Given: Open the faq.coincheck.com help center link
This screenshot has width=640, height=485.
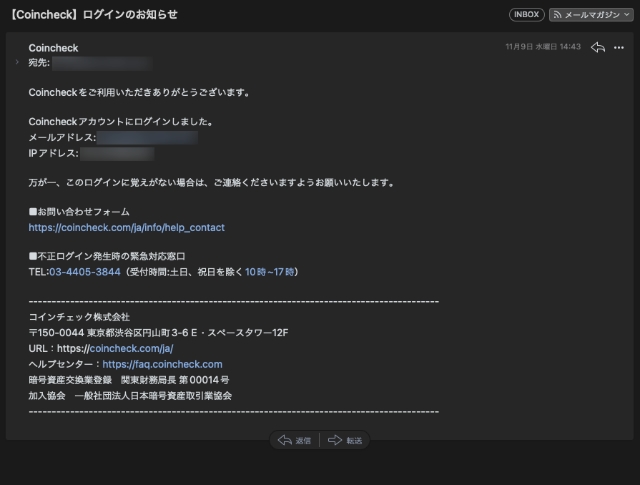Looking at the screenshot, I should click(x=162, y=364).
